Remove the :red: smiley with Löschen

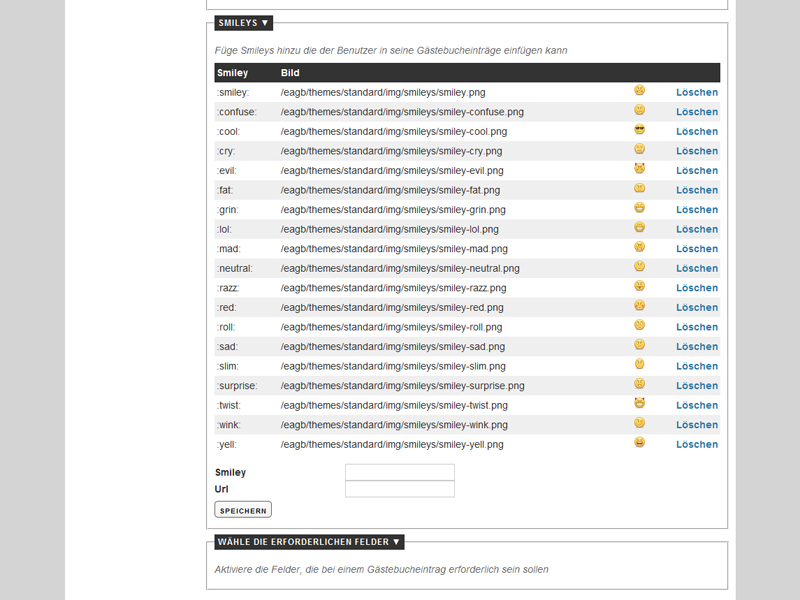click(x=697, y=308)
